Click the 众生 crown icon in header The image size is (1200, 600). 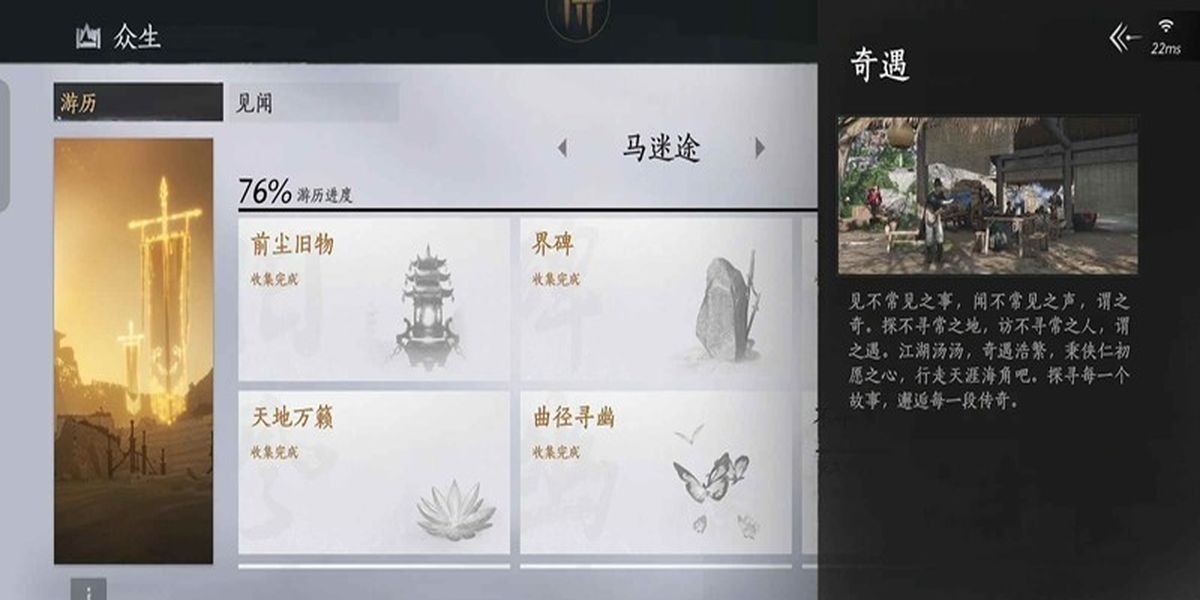pyautogui.click(x=88, y=37)
